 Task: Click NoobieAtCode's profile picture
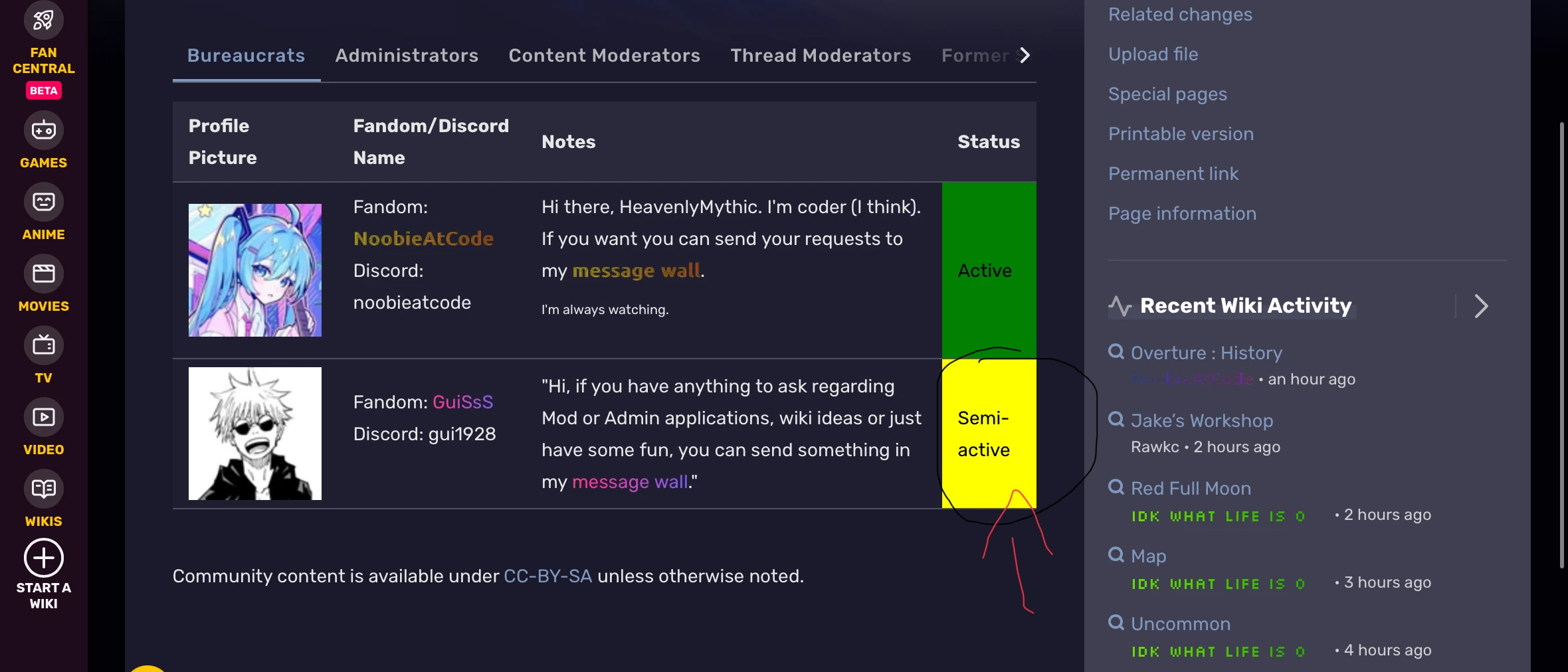(255, 270)
